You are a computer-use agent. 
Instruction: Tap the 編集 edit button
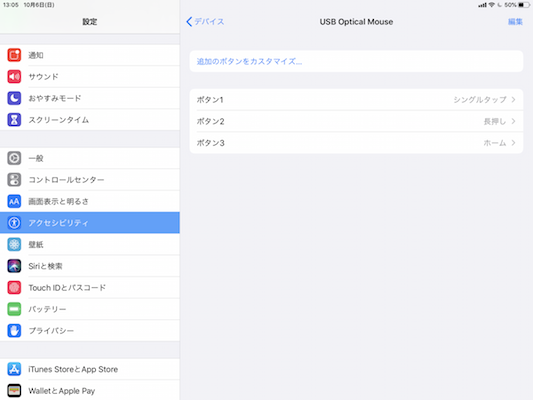(x=515, y=22)
